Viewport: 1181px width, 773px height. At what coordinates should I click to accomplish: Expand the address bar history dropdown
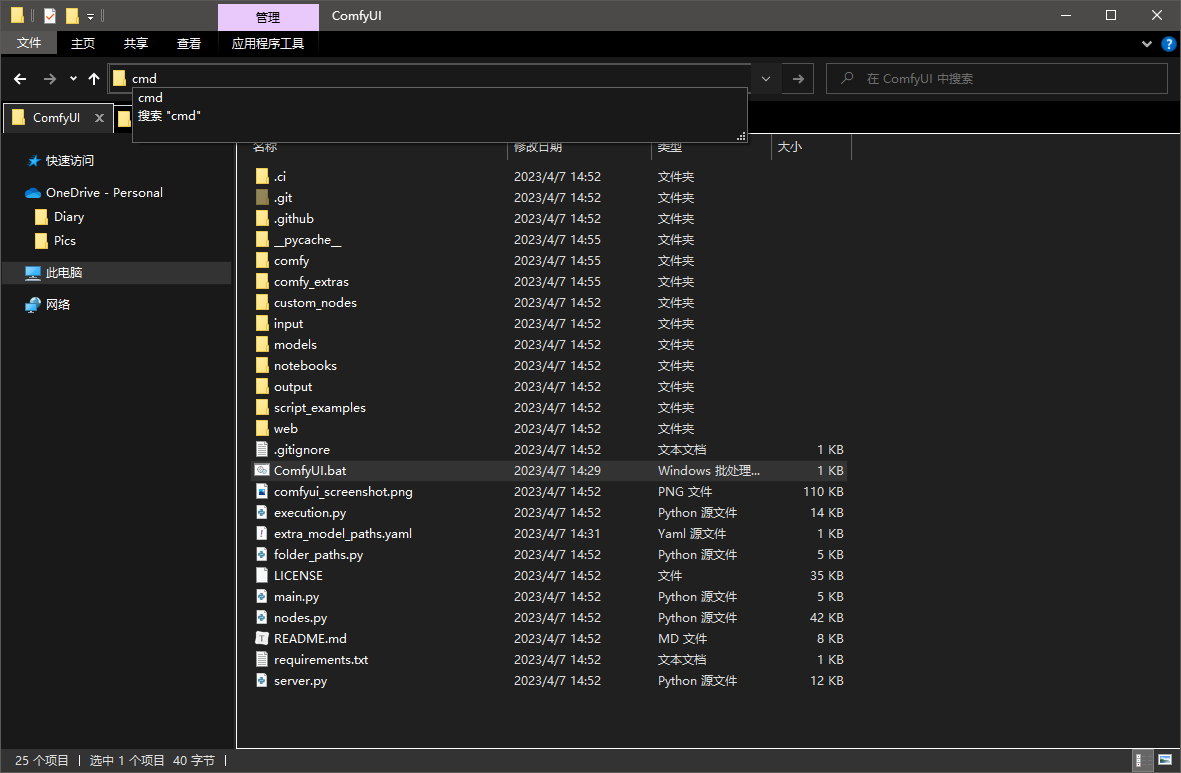766,78
